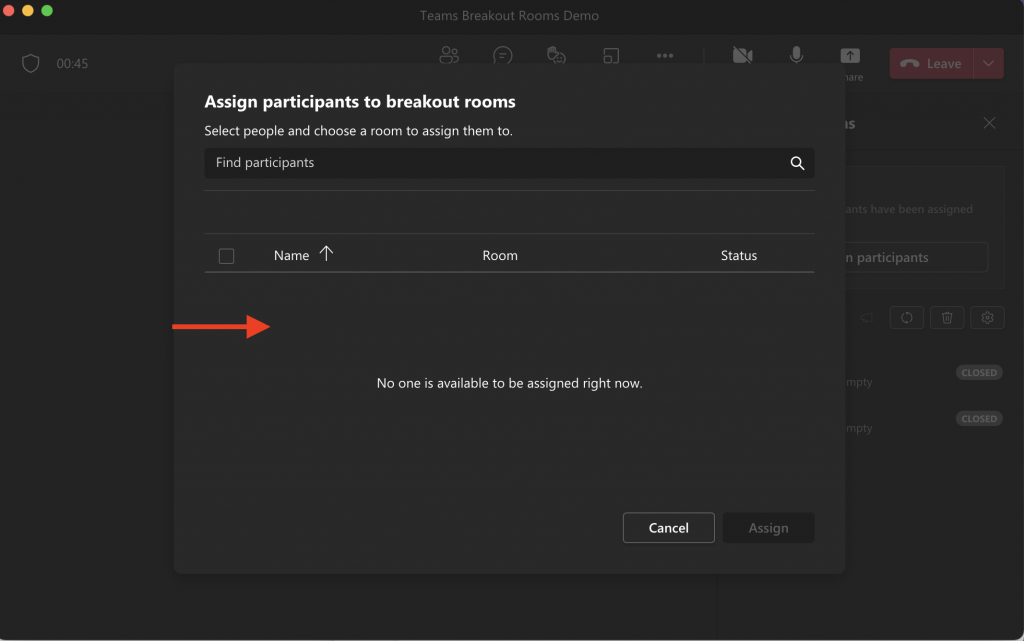Image resolution: width=1024 pixels, height=641 pixels.
Task: Open the More actions ellipsis
Action: click(x=665, y=56)
